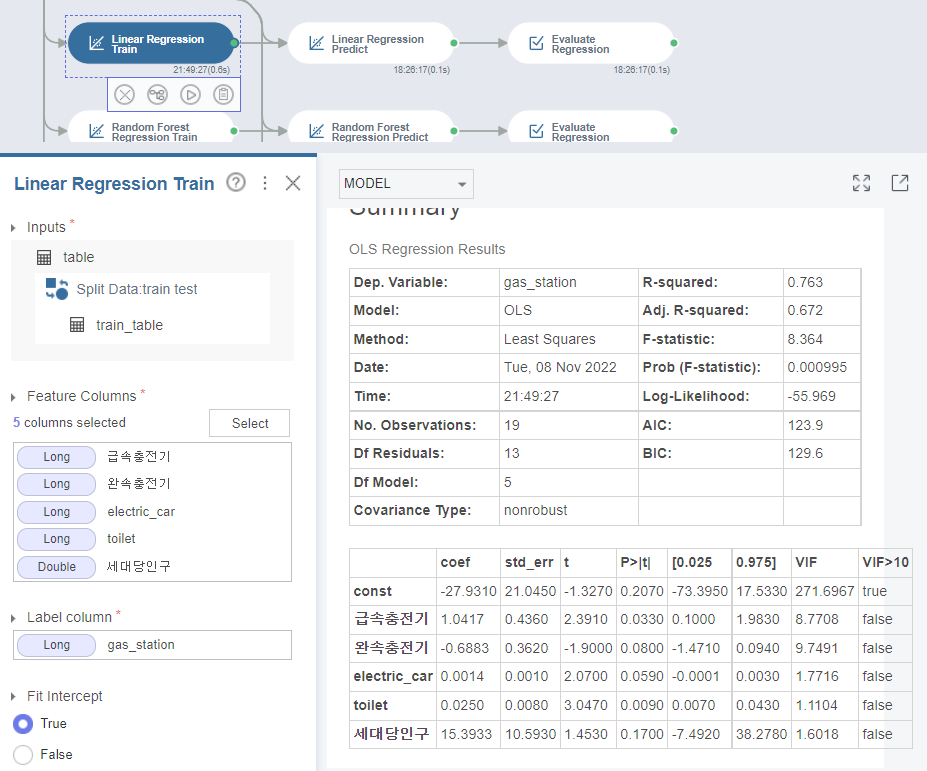Click the table icon under Inputs
The height and width of the screenshot is (771, 927).
(44, 257)
